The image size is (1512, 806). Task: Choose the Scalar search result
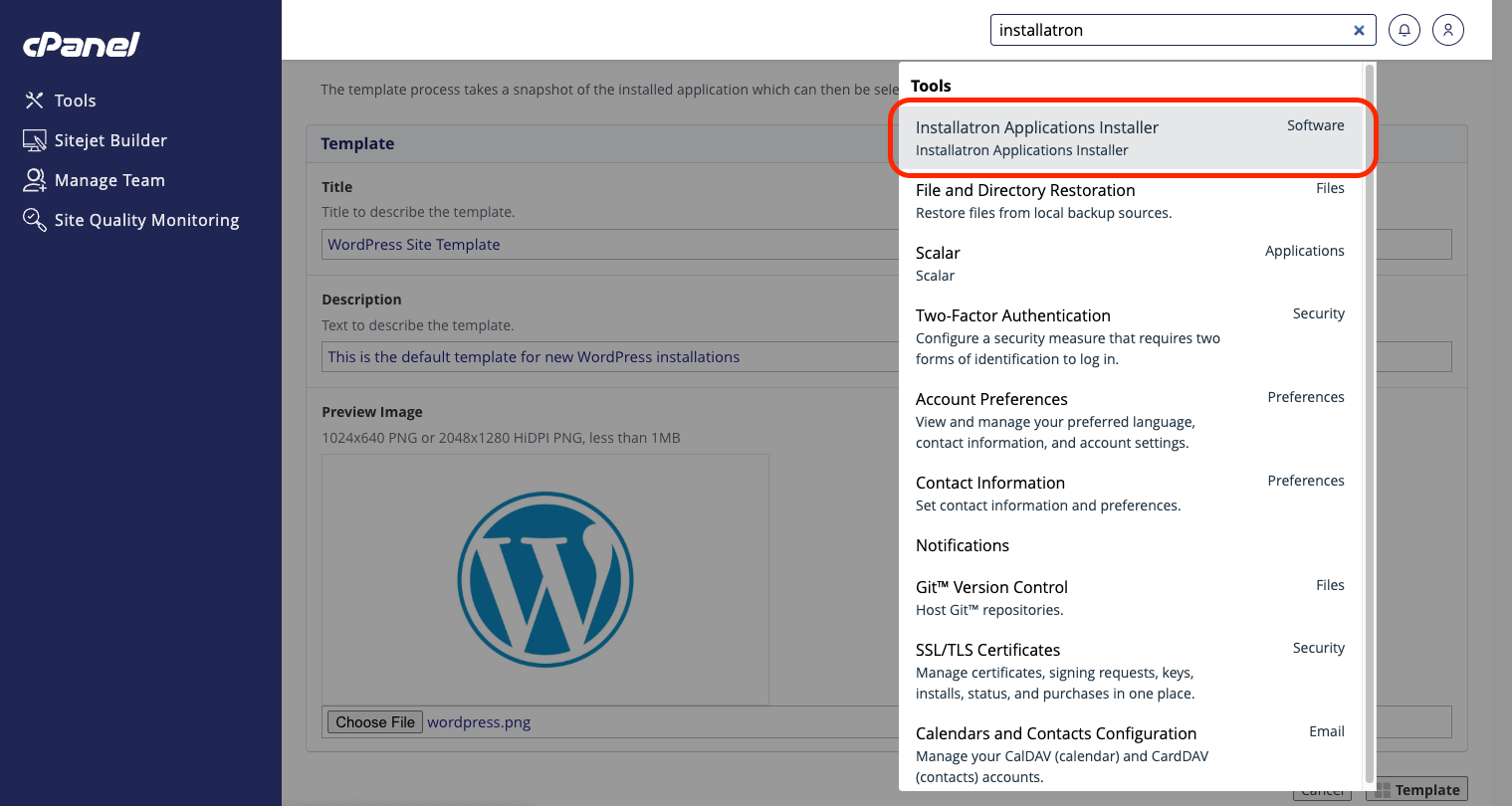pyautogui.click(x=1131, y=264)
